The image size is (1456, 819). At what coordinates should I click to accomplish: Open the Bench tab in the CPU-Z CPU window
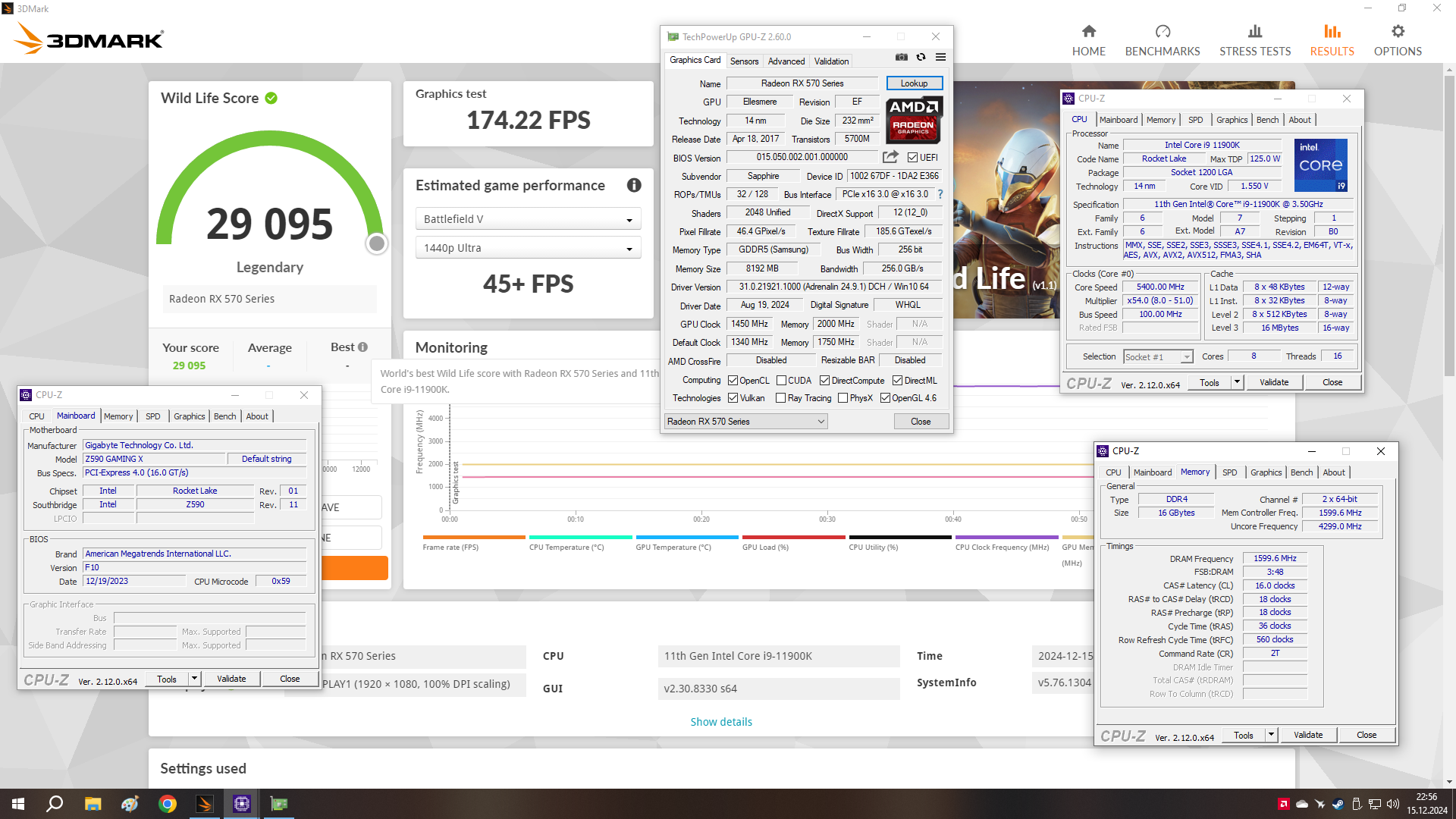[1267, 120]
